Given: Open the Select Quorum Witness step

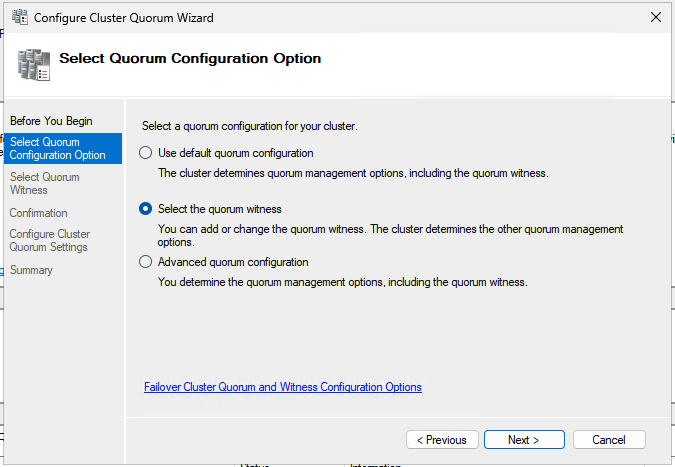Looking at the screenshot, I should (44, 183).
